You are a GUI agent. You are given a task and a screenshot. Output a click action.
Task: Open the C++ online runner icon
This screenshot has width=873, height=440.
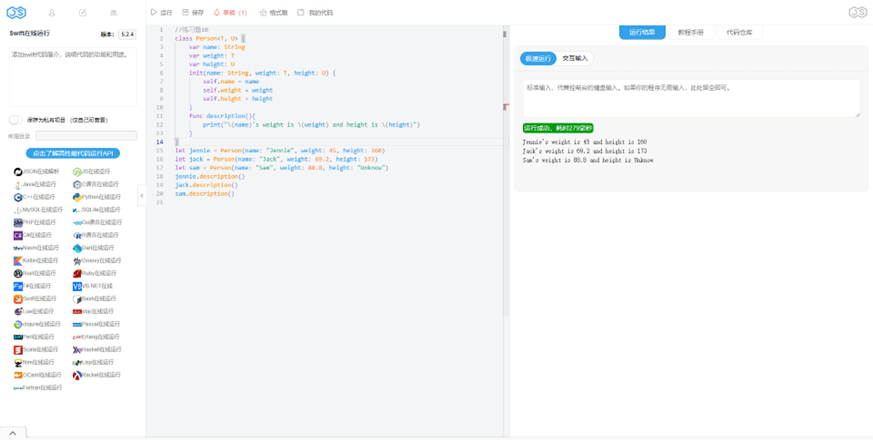point(18,197)
